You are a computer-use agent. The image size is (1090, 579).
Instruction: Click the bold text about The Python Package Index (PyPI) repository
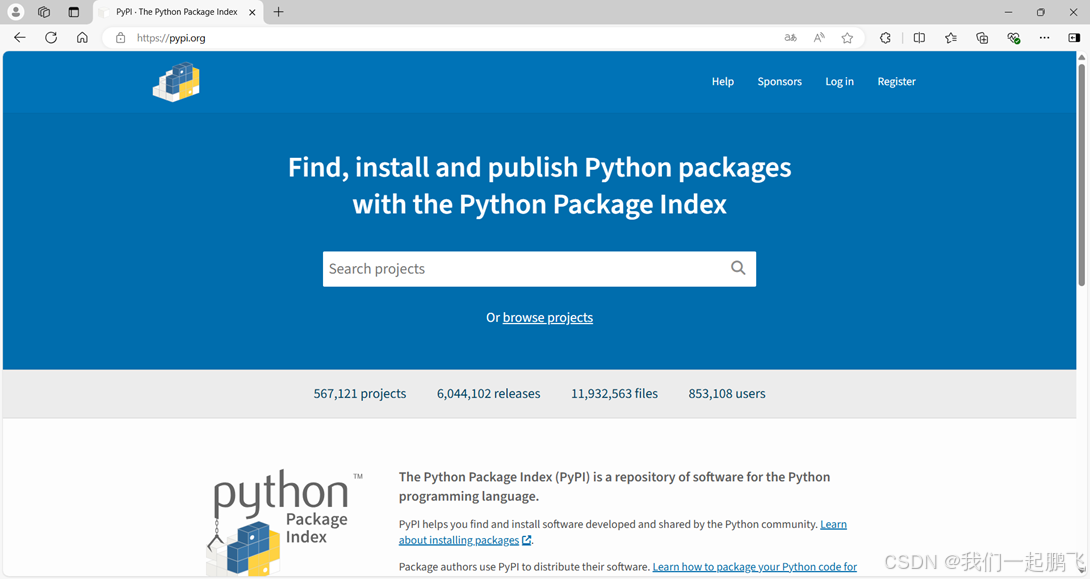pos(615,487)
